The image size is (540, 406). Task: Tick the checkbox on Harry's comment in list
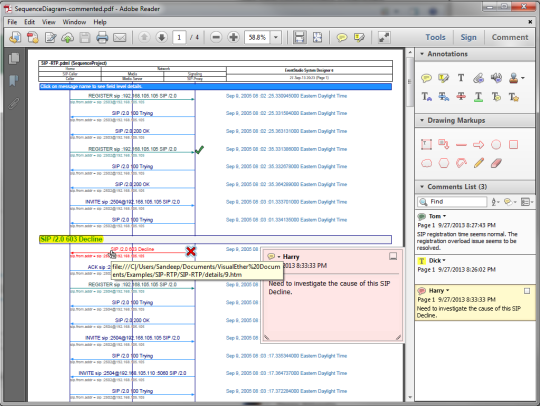(x=527, y=291)
